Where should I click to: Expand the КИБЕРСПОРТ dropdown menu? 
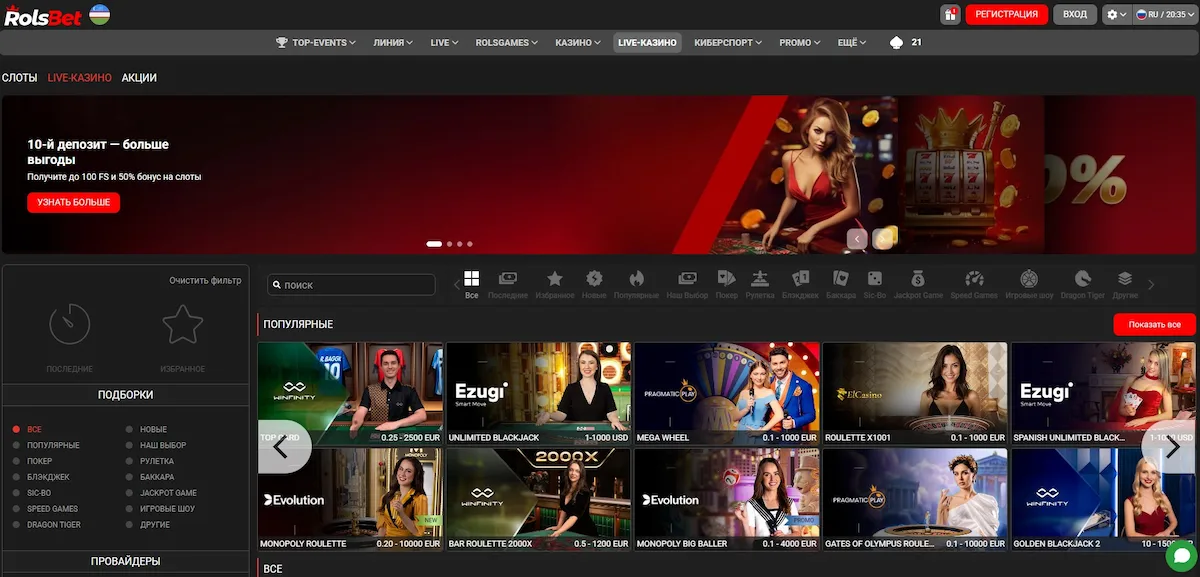coord(727,43)
